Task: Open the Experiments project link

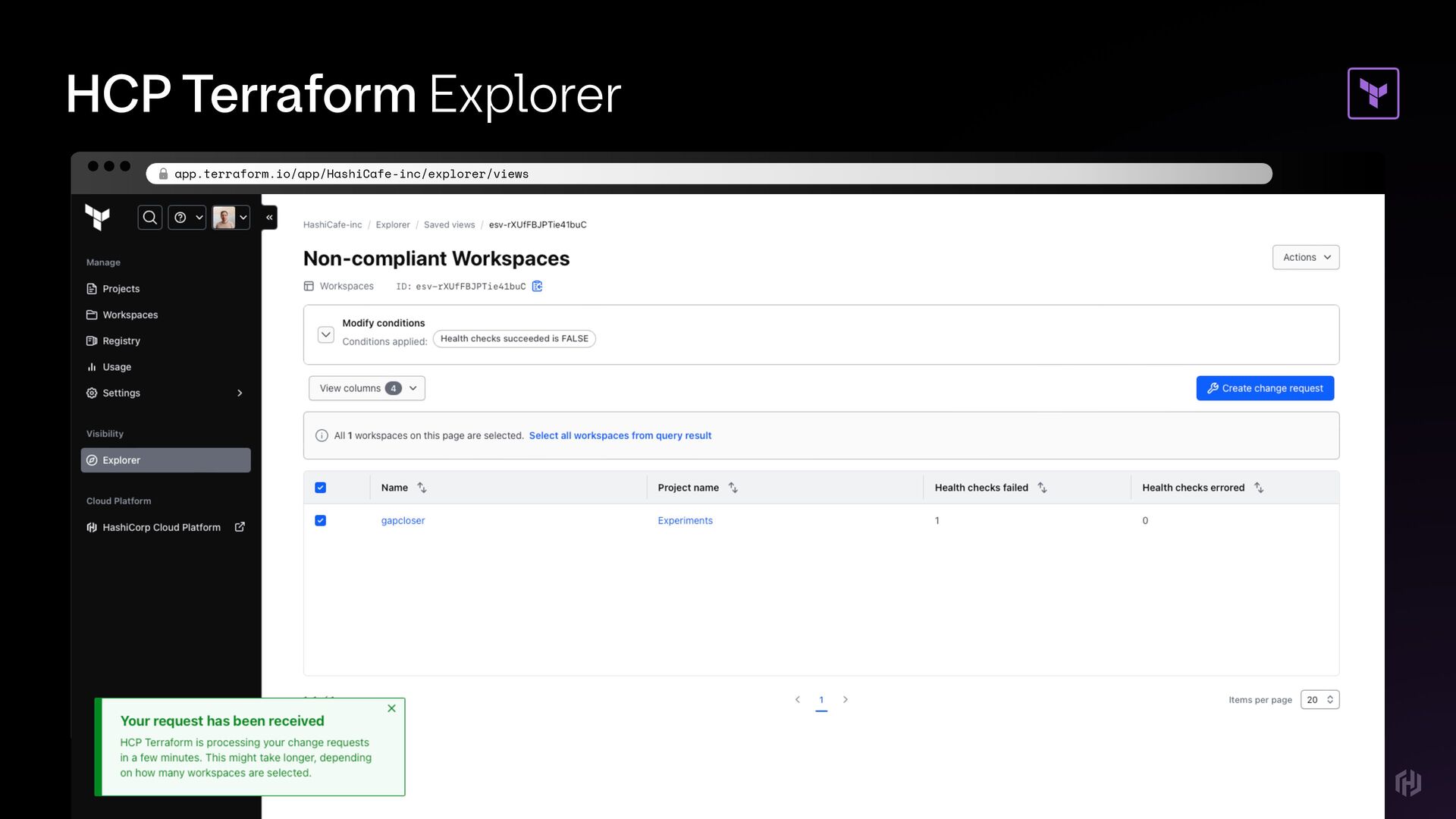Action: click(685, 521)
